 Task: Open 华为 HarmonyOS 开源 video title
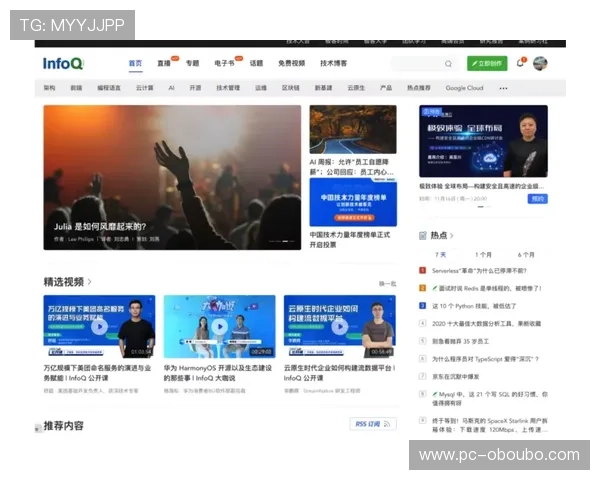(218, 373)
